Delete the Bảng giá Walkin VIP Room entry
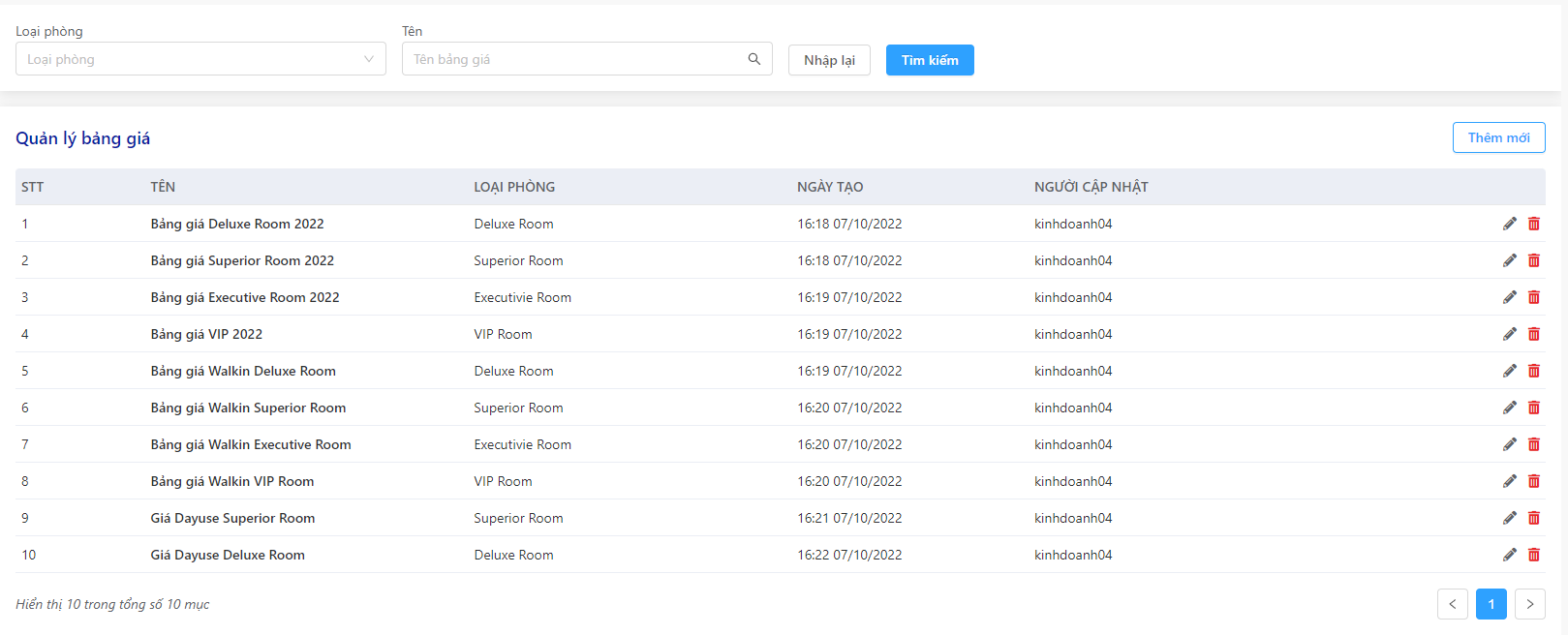Screen dimensions: 1568x635 (x=1534, y=481)
